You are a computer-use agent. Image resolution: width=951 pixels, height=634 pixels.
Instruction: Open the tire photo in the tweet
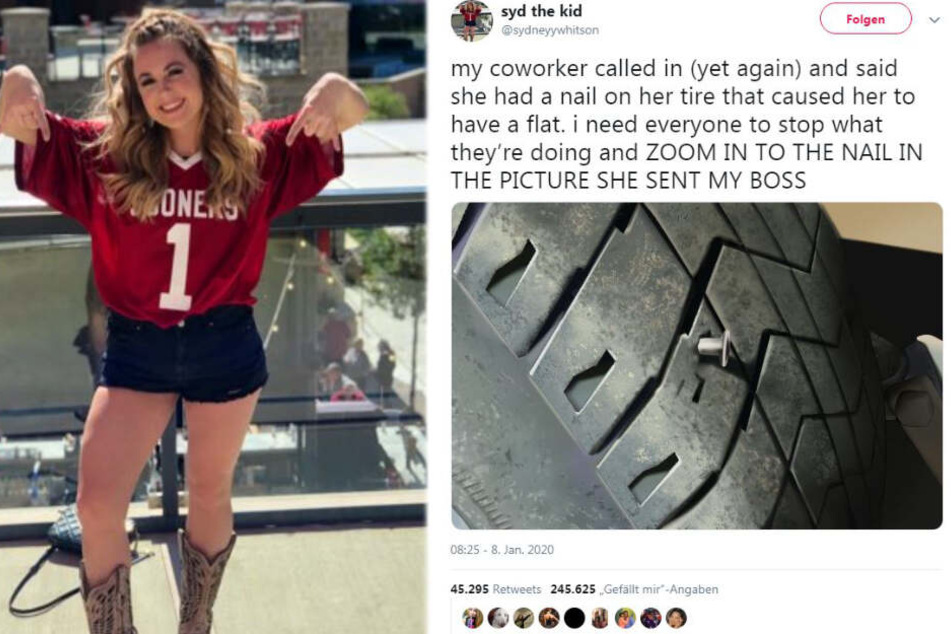(x=697, y=365)
